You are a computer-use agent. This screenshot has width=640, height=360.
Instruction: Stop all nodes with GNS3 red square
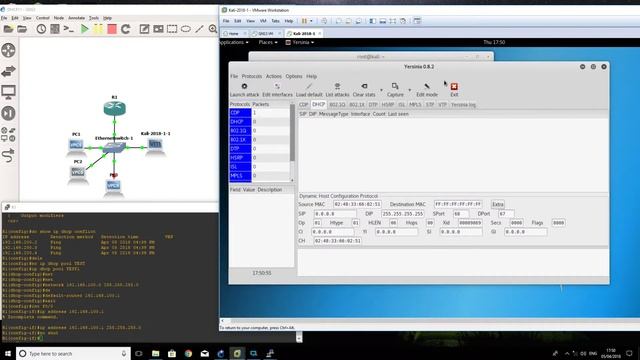pos(112,29)
